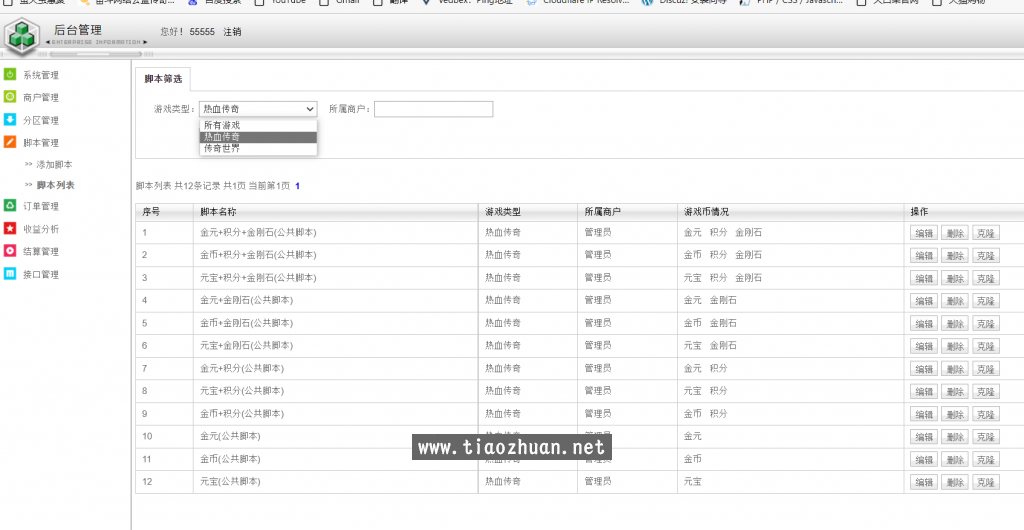Click 编辑 button for script row 1
This screenshot has height=530, width=1024.
coord(923,233)
